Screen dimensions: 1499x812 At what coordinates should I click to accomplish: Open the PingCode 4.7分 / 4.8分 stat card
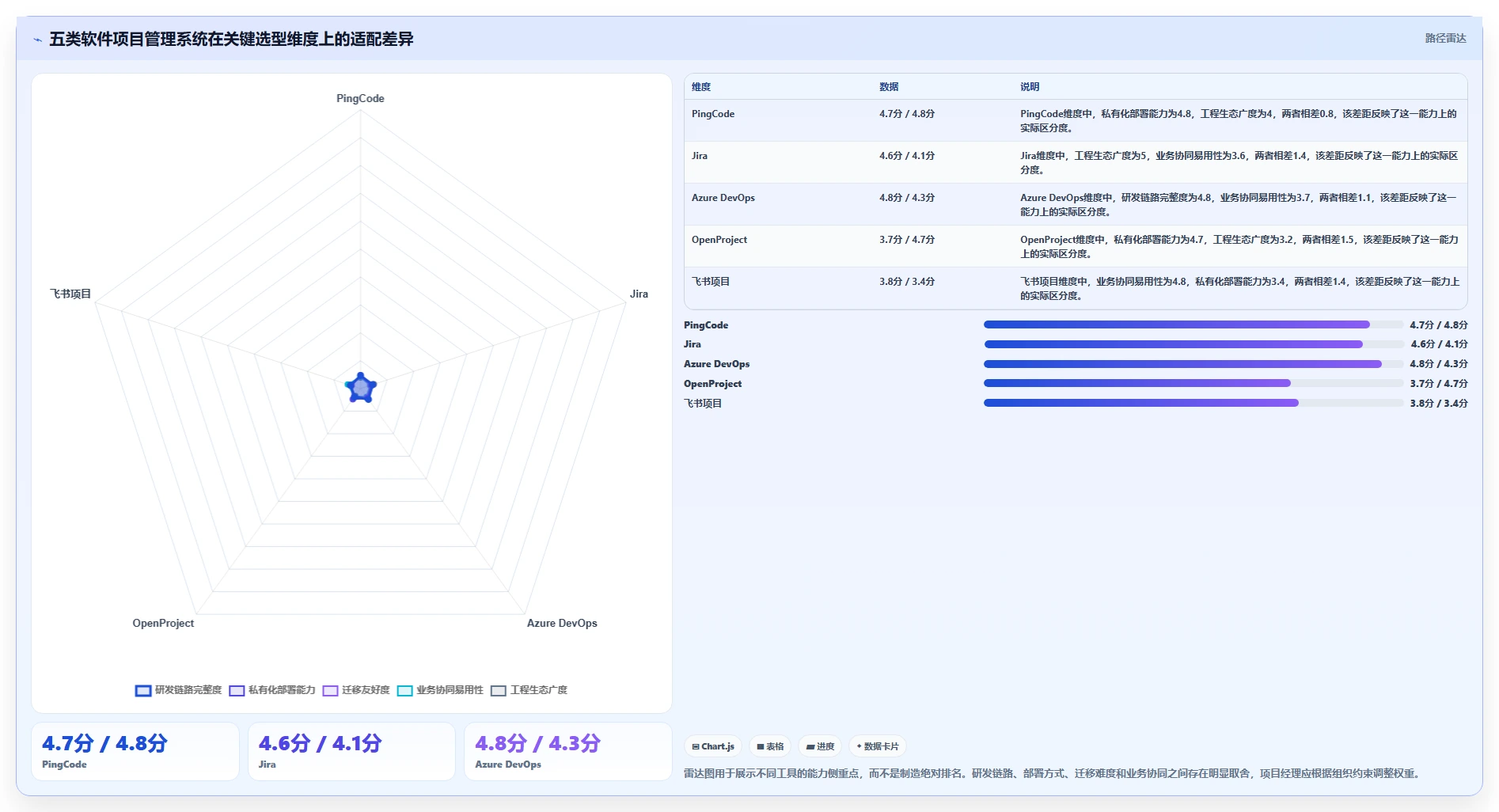pos(135,751)
